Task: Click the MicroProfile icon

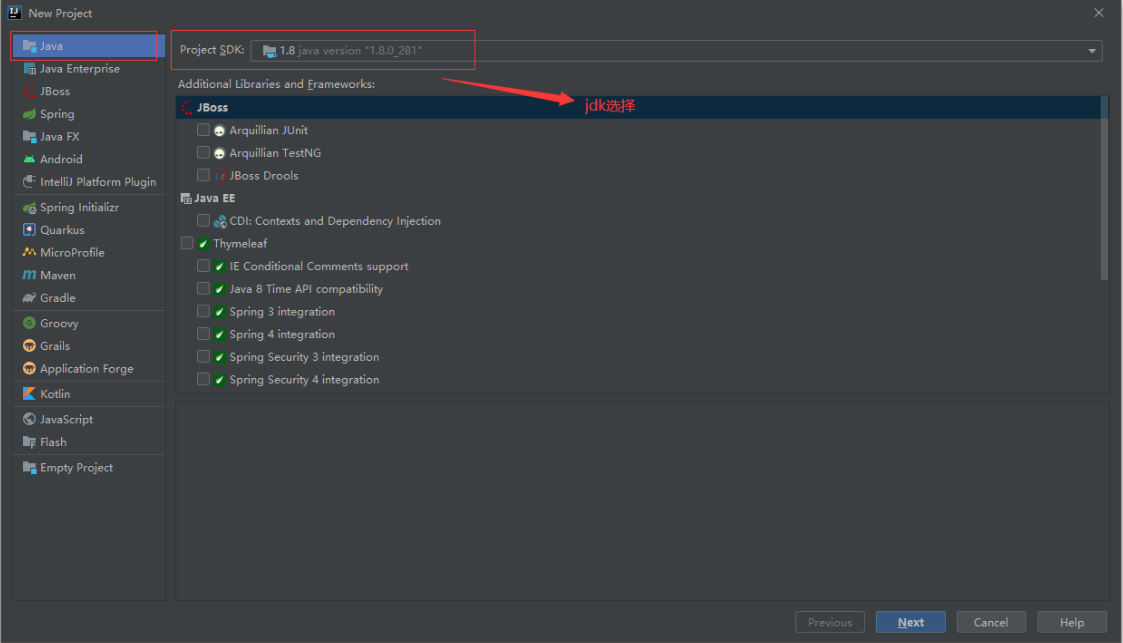Action: (x=29, y=253)
